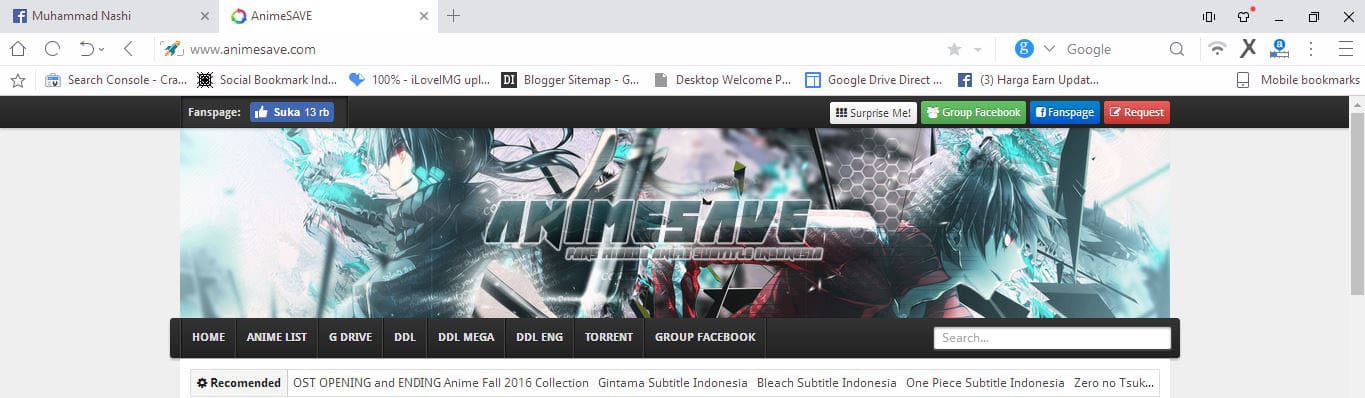Click the magnifier search icon
Viewport: 1365px width, 398px height.
(x=1177, y=48)
